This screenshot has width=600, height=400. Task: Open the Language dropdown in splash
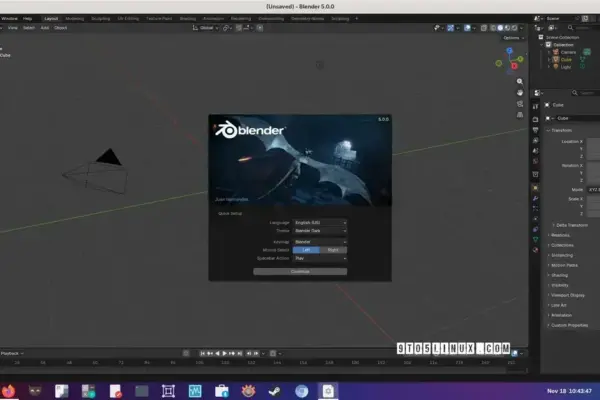pyautogui.click(x=320, y=222)
